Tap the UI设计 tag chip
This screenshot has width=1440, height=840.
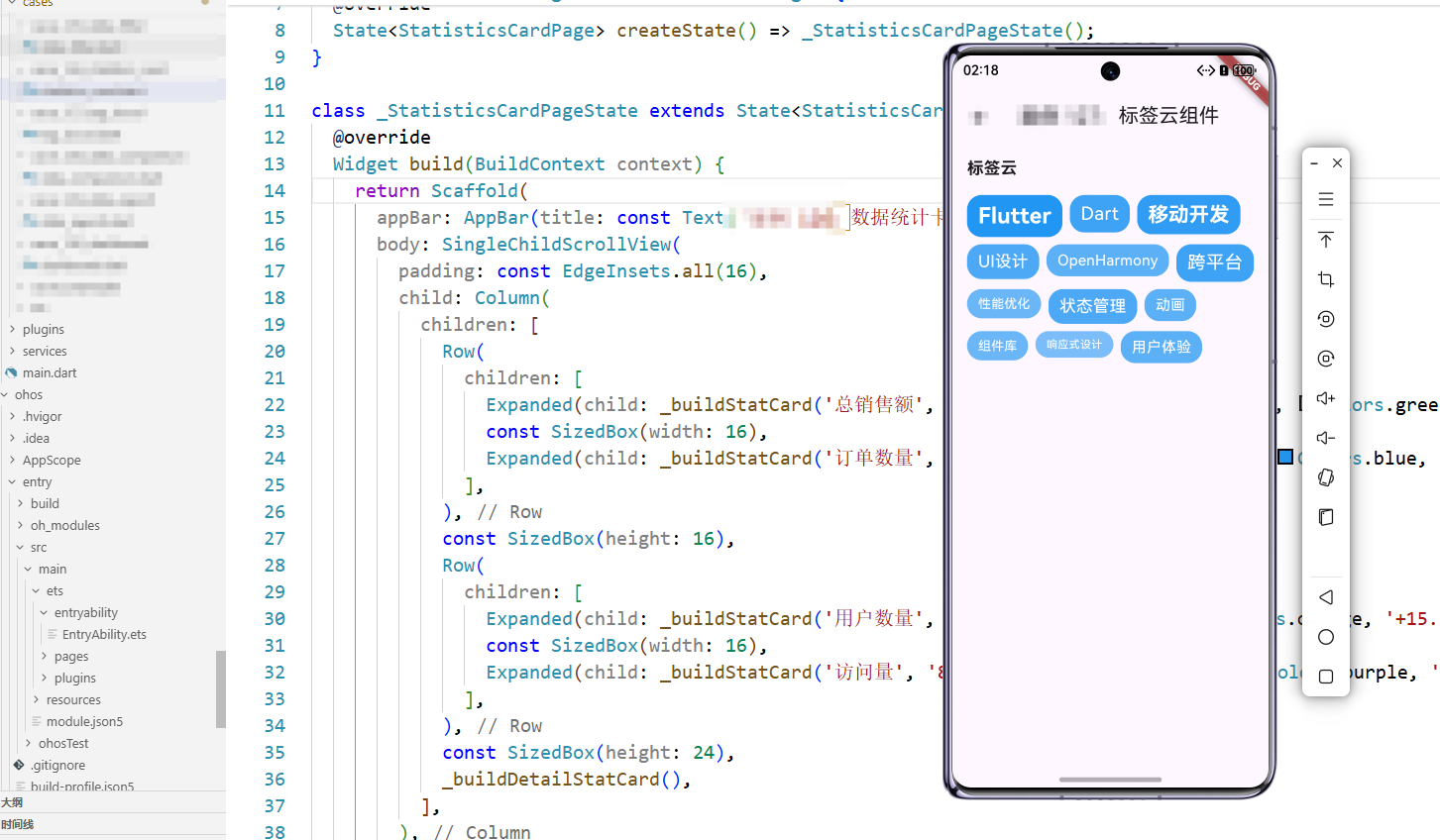tap(1003, 262)
